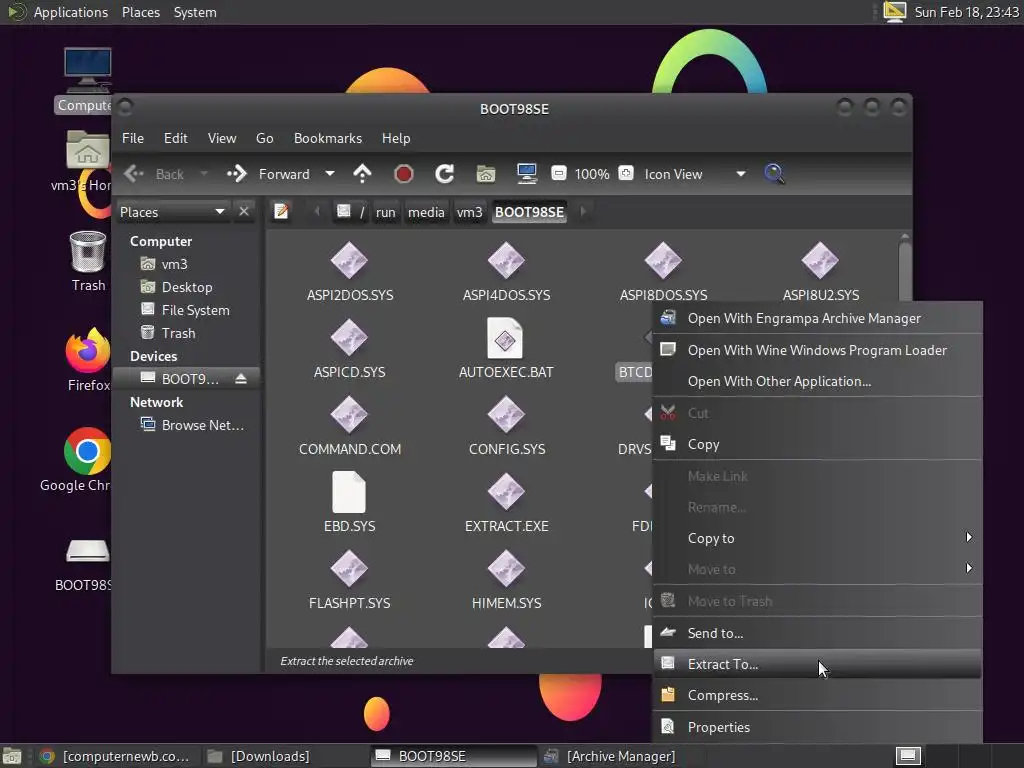
Task: Click the zoom out minus icon
Action: (558, 174)
